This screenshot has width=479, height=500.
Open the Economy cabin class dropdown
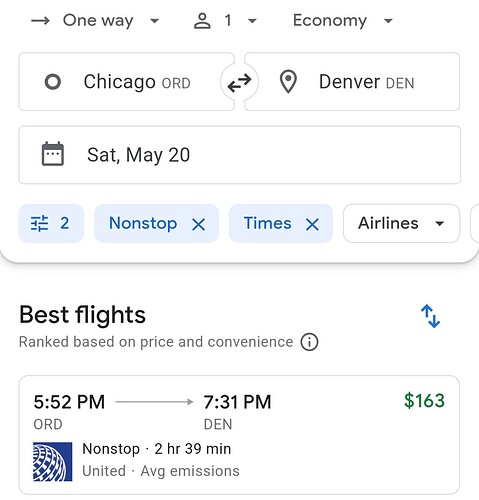[x=343, y=21]
